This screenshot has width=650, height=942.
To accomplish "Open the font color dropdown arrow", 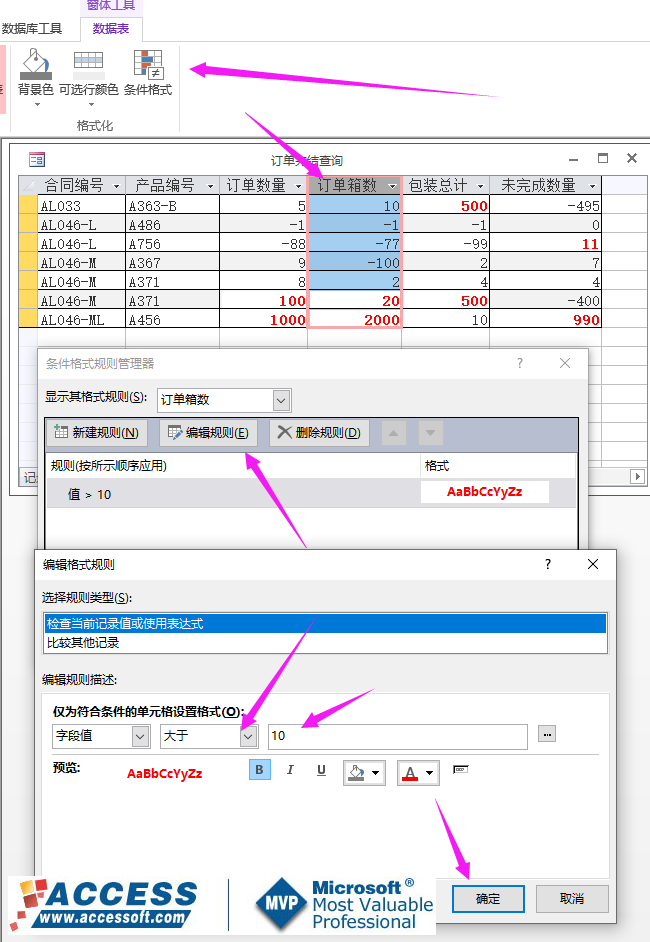I will [430, 773].
